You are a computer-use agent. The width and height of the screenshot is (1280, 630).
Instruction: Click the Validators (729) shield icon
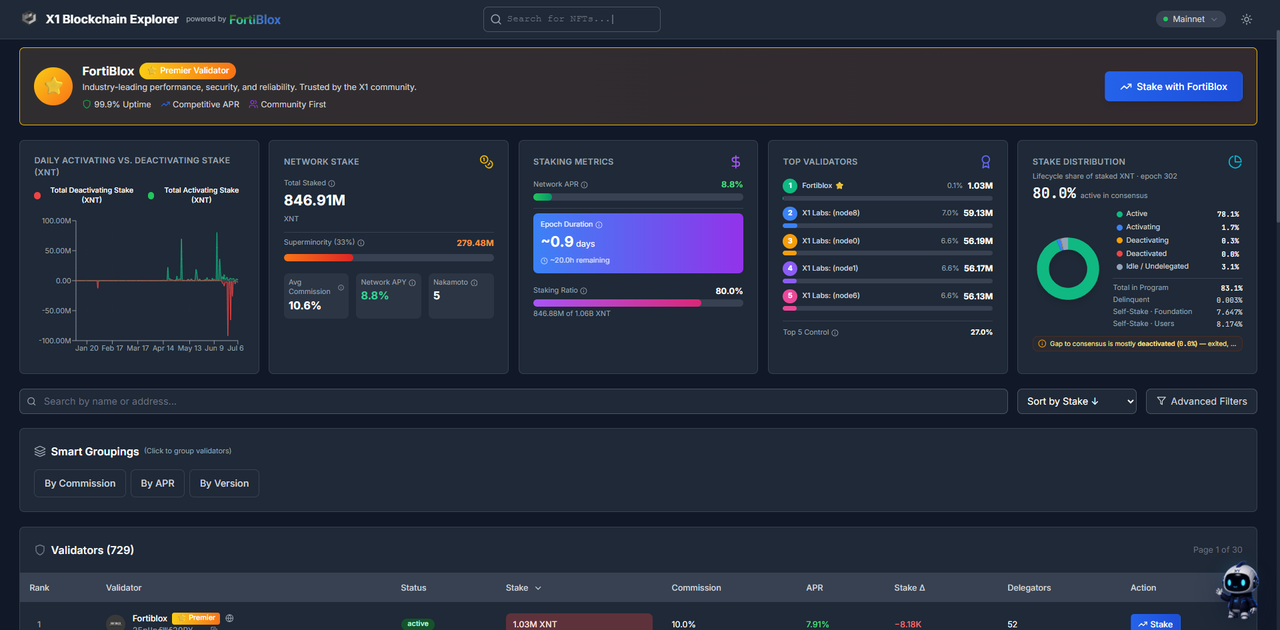click(x=40, y=550)
